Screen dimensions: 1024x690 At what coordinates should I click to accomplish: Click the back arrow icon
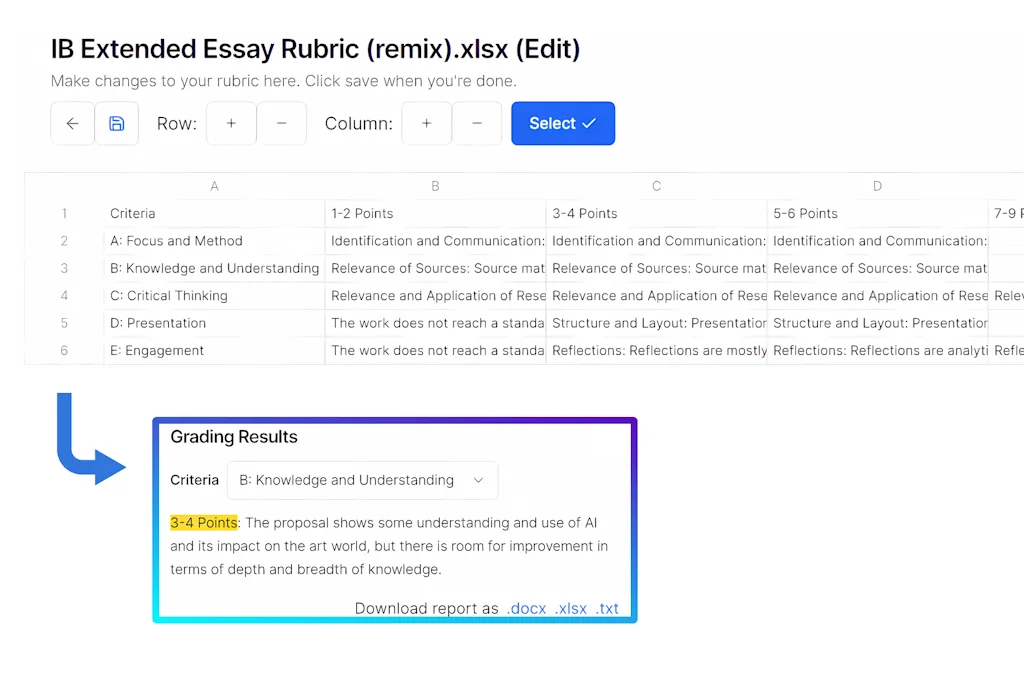[71, 123]
